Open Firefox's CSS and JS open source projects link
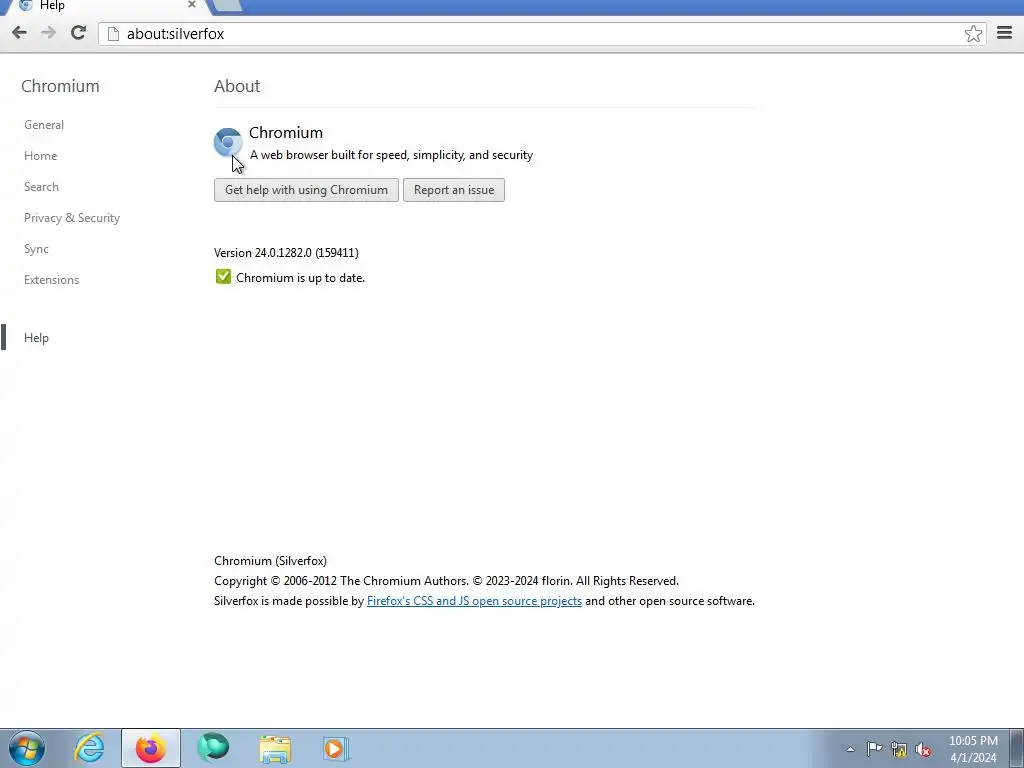The height and width of the screenshot is (768, 1024). click(x=474, y=601)
